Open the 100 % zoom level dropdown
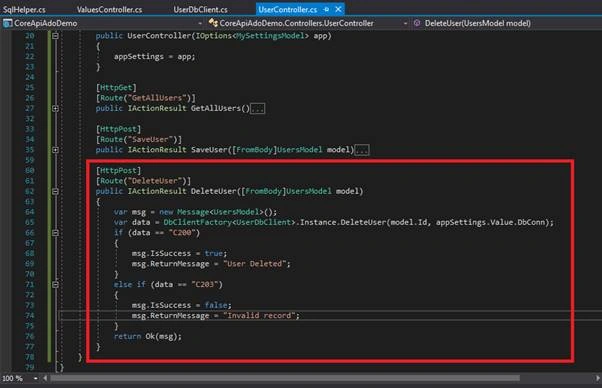This screenshot has width=602, height=388. pos(35,378)
